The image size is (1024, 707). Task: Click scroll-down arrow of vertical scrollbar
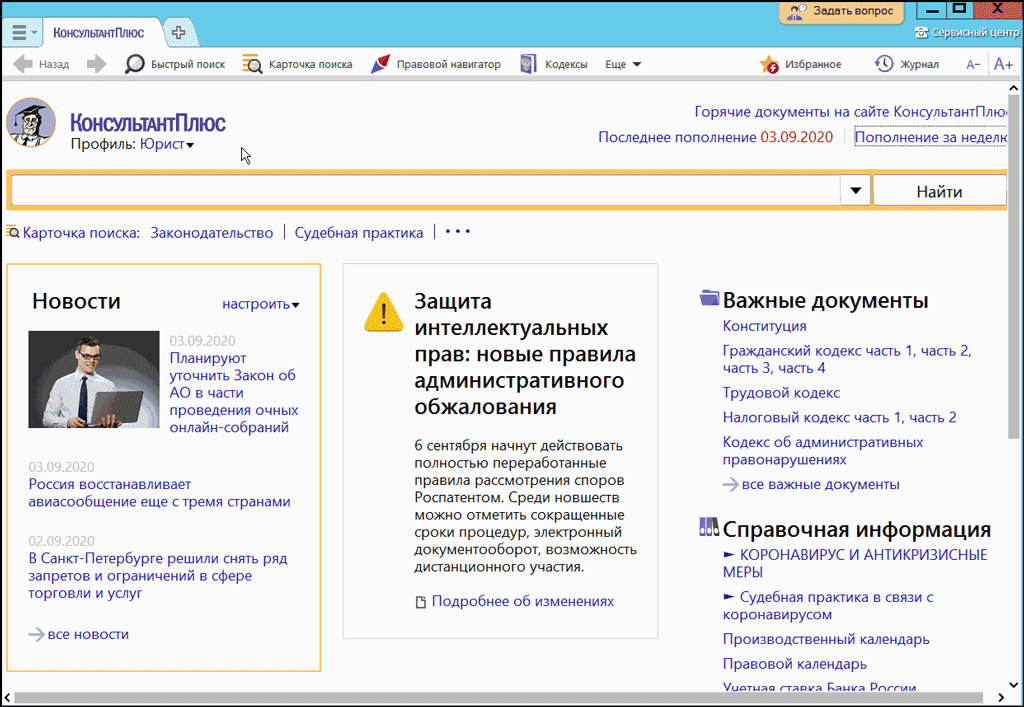pos(1013,685)
